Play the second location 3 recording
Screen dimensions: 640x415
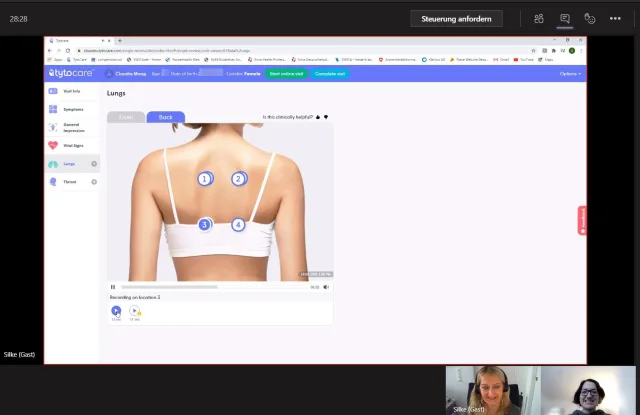(x=134, y=311)
